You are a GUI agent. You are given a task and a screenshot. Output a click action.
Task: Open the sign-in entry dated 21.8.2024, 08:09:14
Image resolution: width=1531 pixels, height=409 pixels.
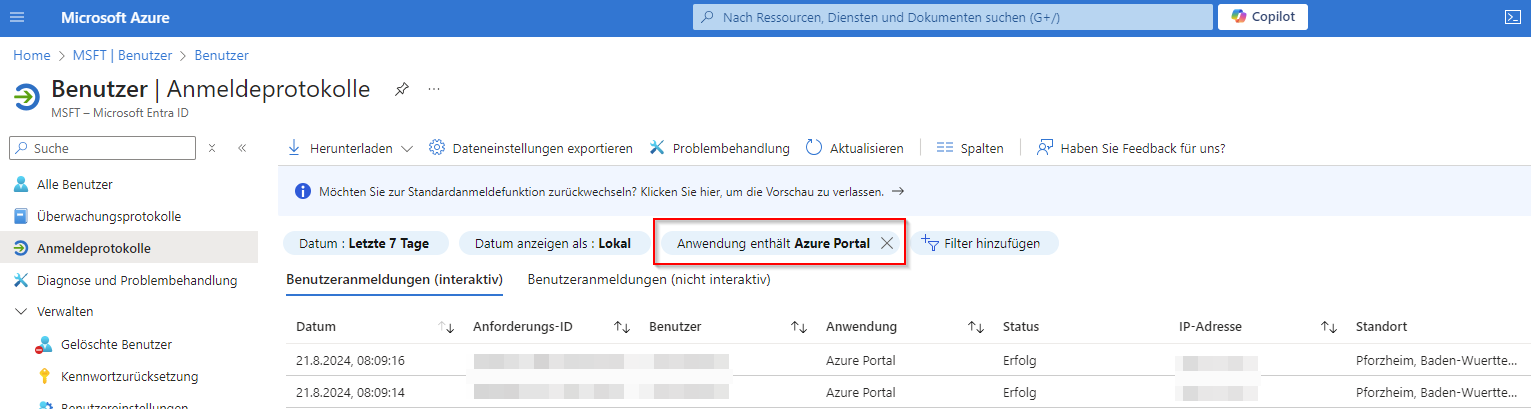pos(908,391)
